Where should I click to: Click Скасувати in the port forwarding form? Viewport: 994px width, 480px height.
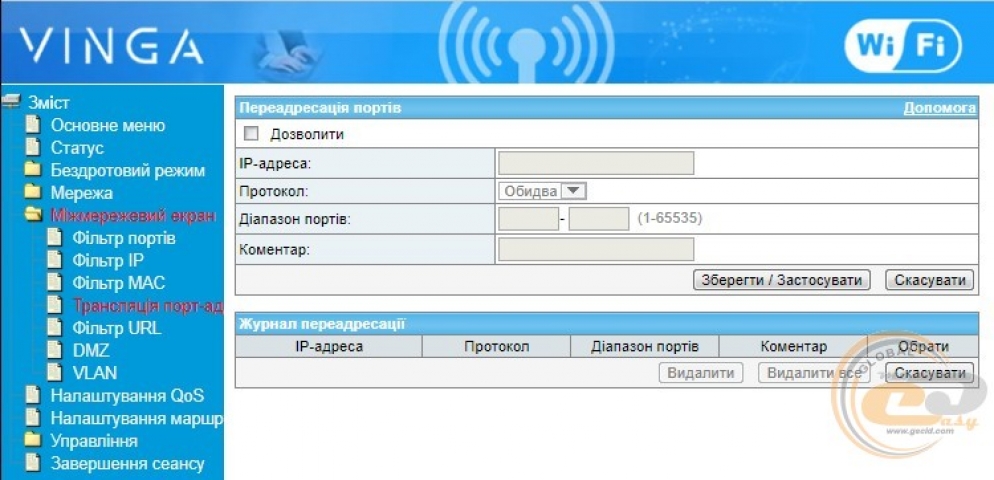click(930, 280)
